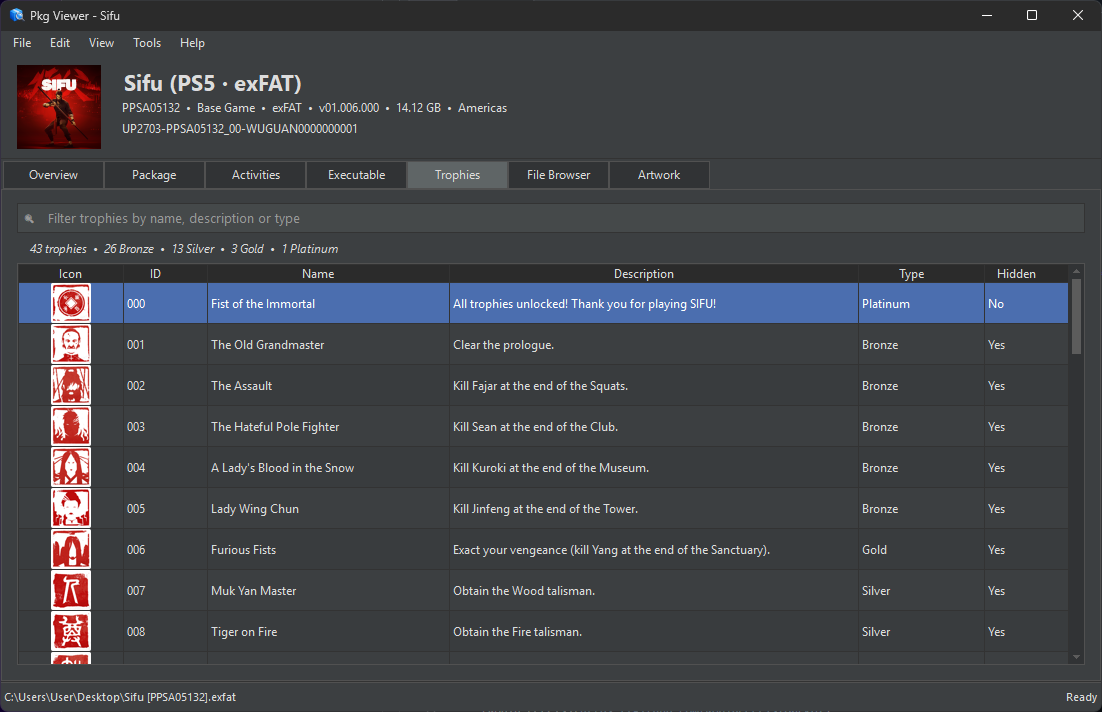Select 'The Hateful Pole Fighter' name cell
This screenshot has width=1102, height=712.
(x=328, y=427)
